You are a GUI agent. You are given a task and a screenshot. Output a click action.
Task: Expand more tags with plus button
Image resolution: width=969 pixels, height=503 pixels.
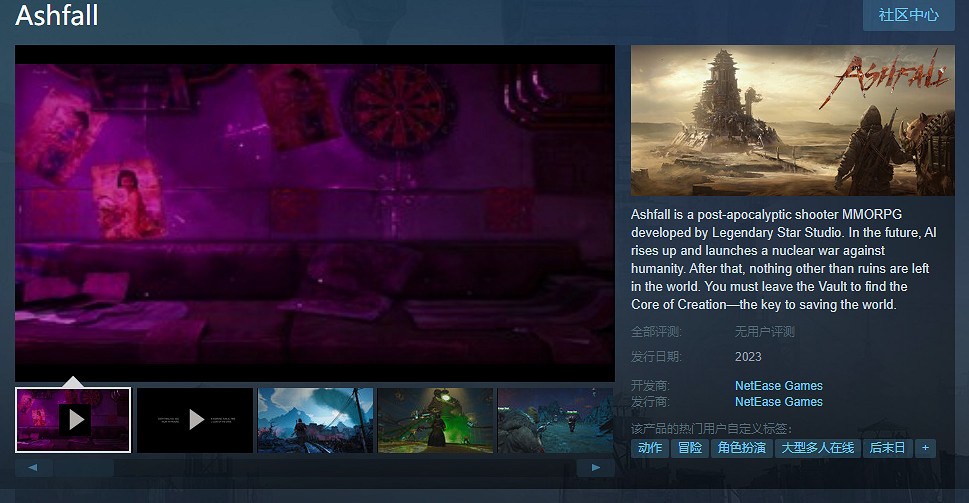[925, 448]
